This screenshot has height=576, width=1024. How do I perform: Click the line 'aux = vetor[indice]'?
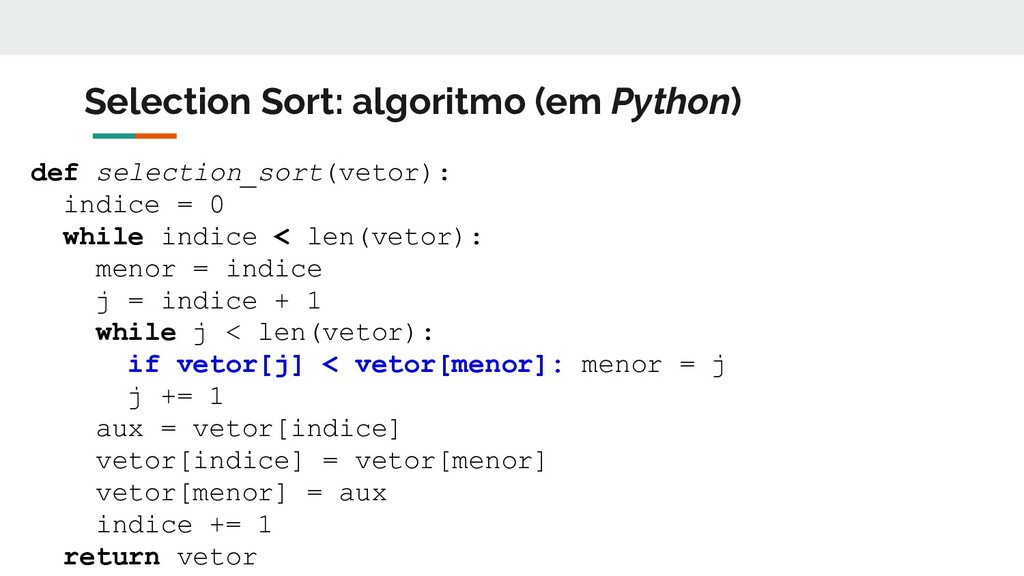248,429
